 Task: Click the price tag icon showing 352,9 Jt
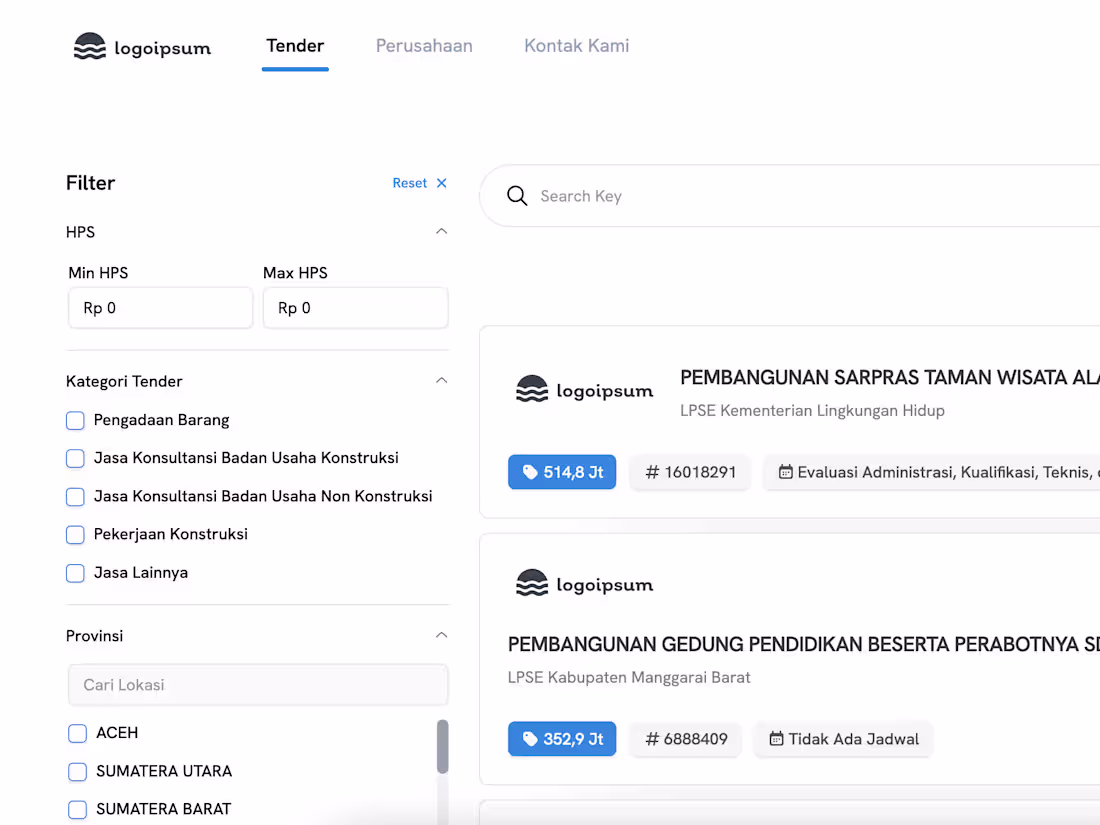point(529,738)
